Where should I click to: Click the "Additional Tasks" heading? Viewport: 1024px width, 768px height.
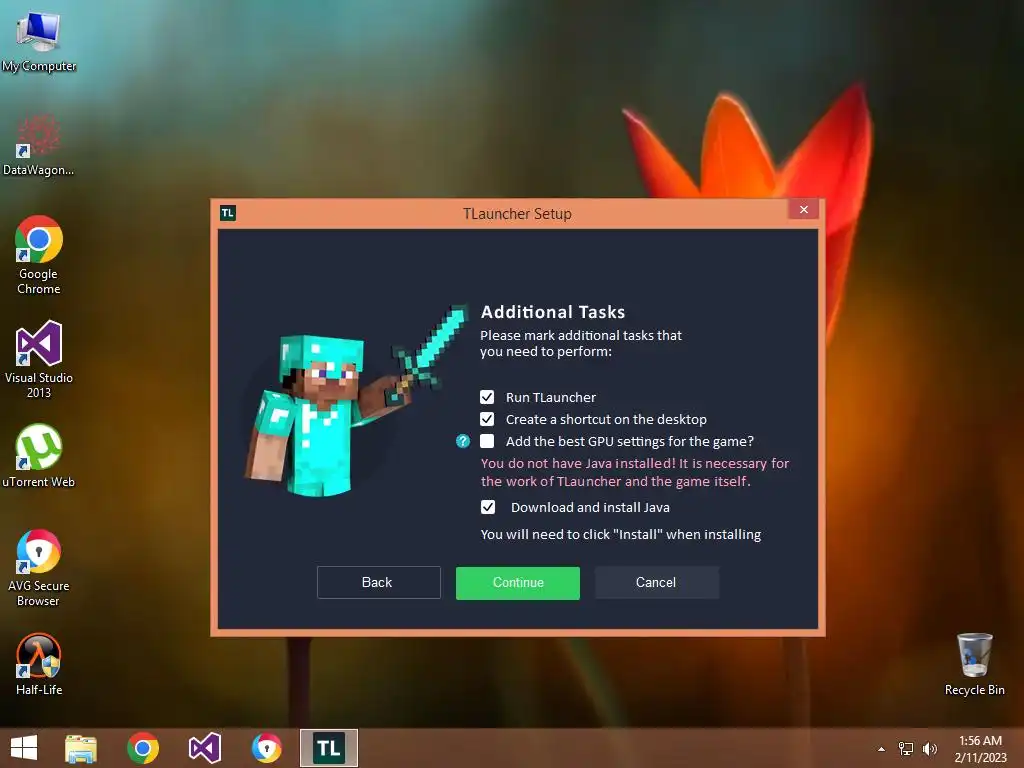[553, 312]
